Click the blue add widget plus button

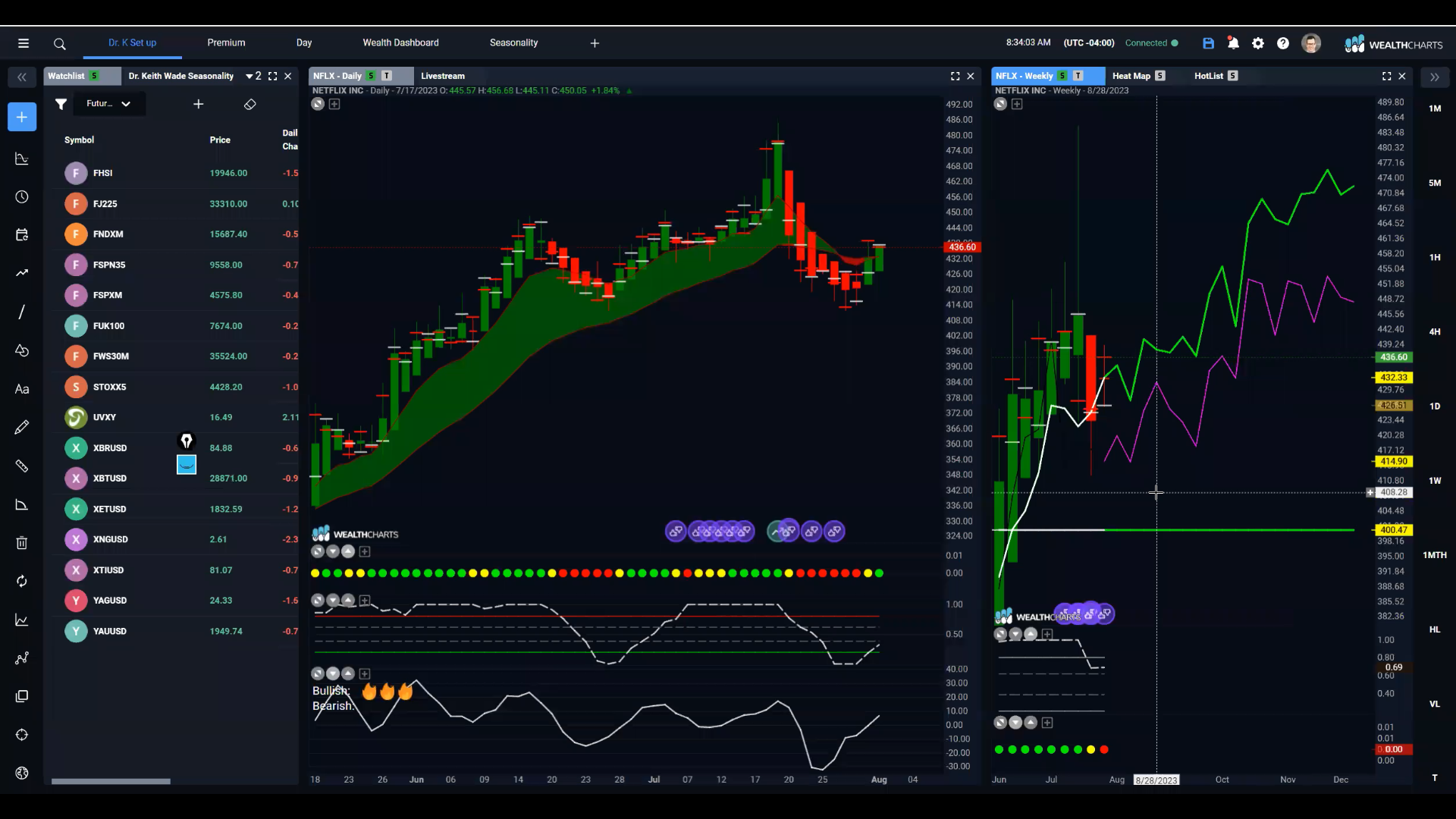pos(22,117)
